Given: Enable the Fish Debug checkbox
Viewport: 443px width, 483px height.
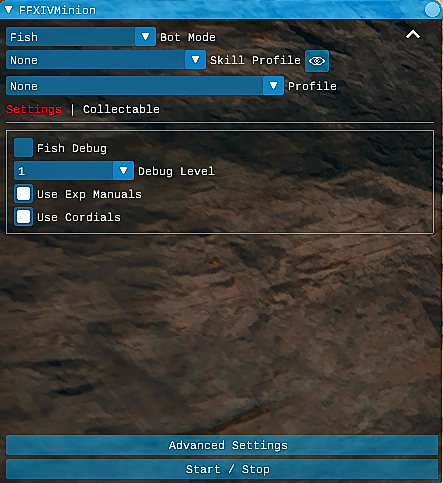Looking at the screenshot, I should coord(23,148).
